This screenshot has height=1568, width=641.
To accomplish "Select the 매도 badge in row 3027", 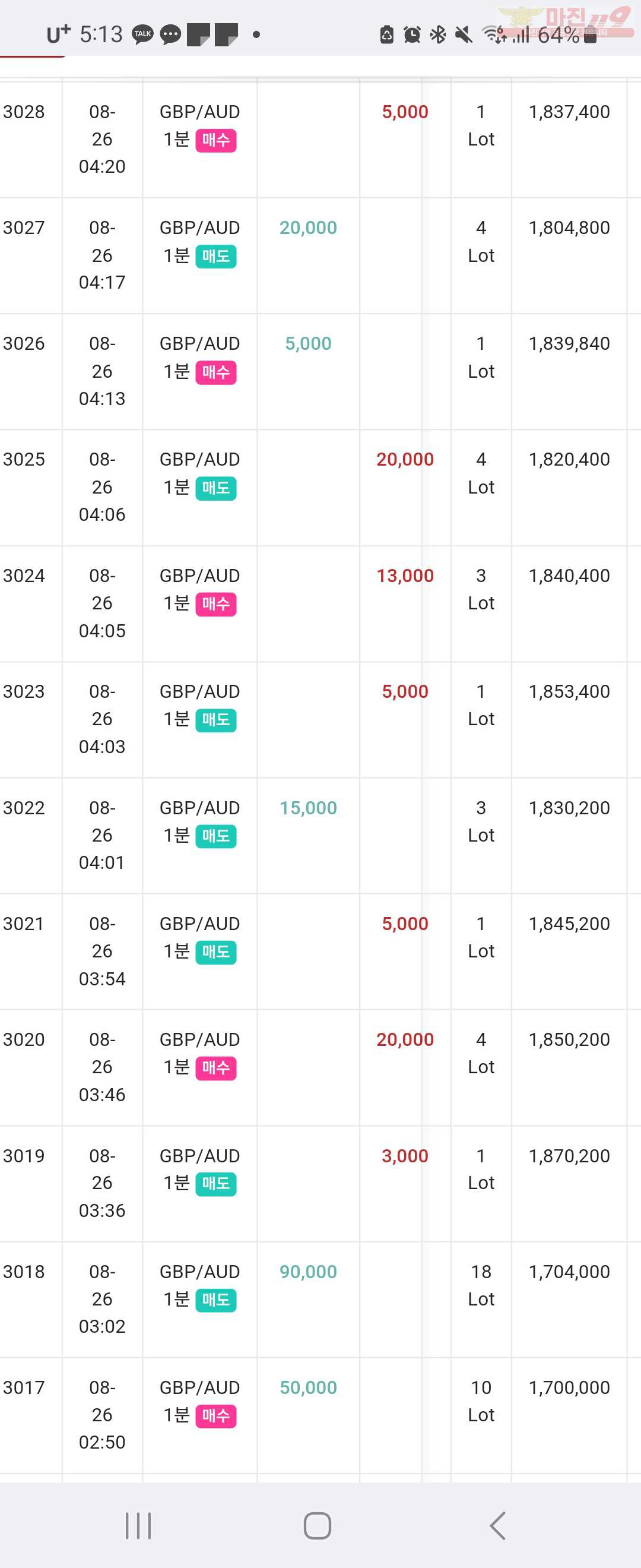I will (216, 256).
